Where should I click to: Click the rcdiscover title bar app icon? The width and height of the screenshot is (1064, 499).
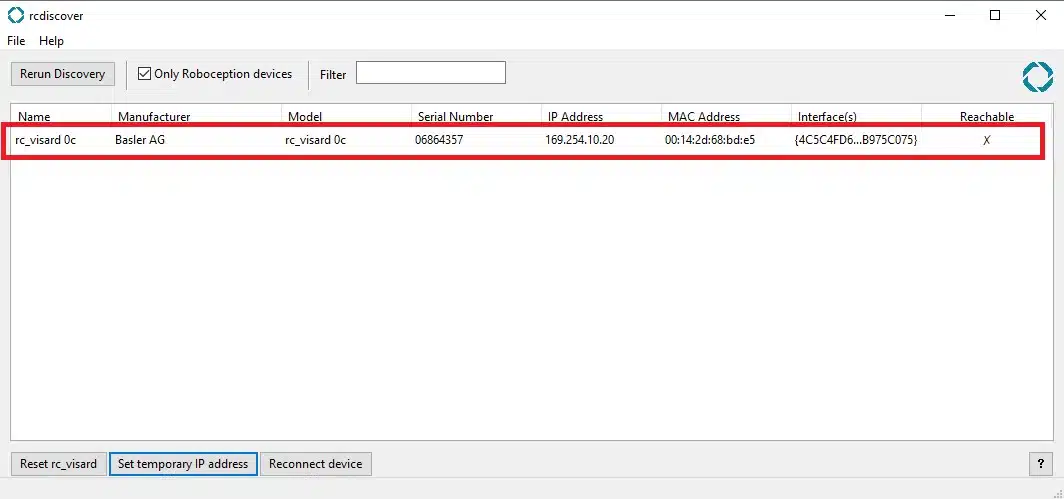(x=16, y=15)
